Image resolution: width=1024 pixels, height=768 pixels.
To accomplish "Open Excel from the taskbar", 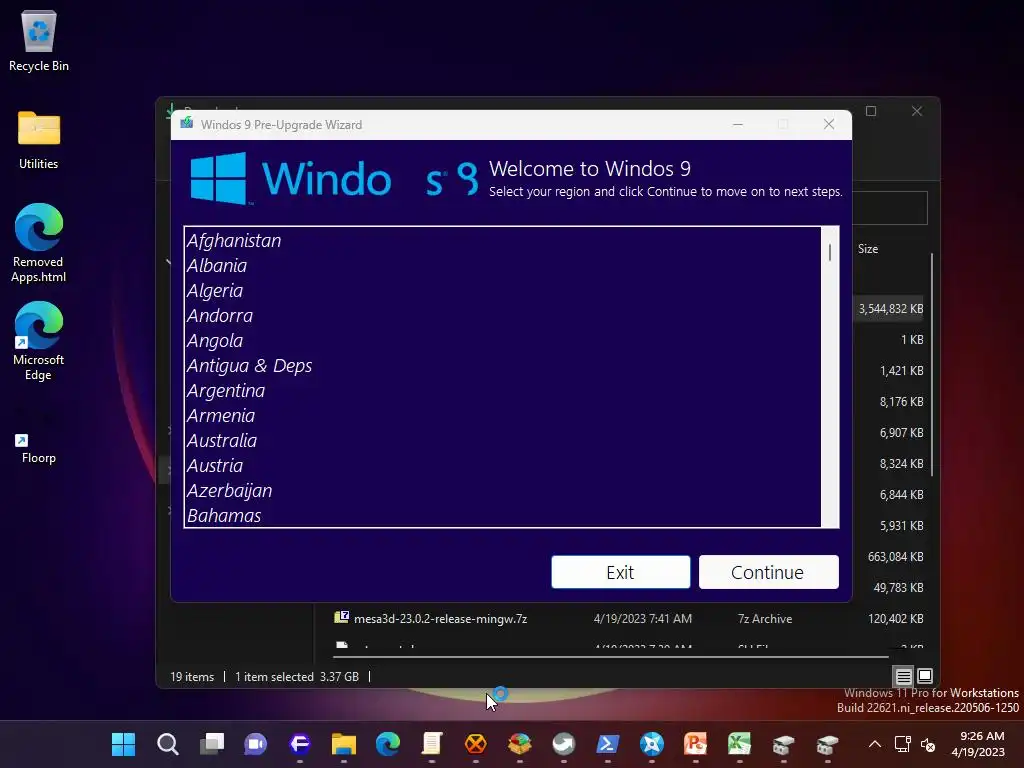I will (739, 743).
